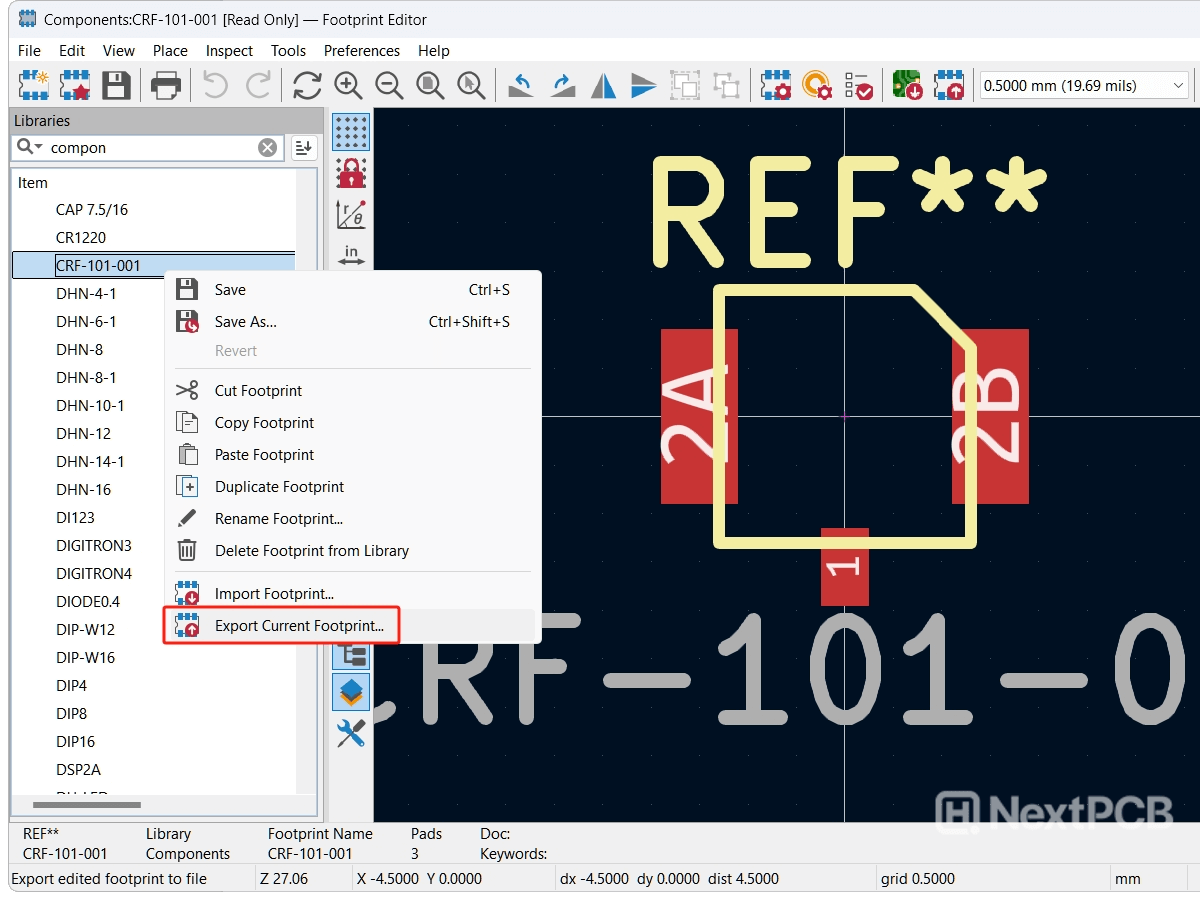Open the grid size dropdown

[x=1083, y=86]
